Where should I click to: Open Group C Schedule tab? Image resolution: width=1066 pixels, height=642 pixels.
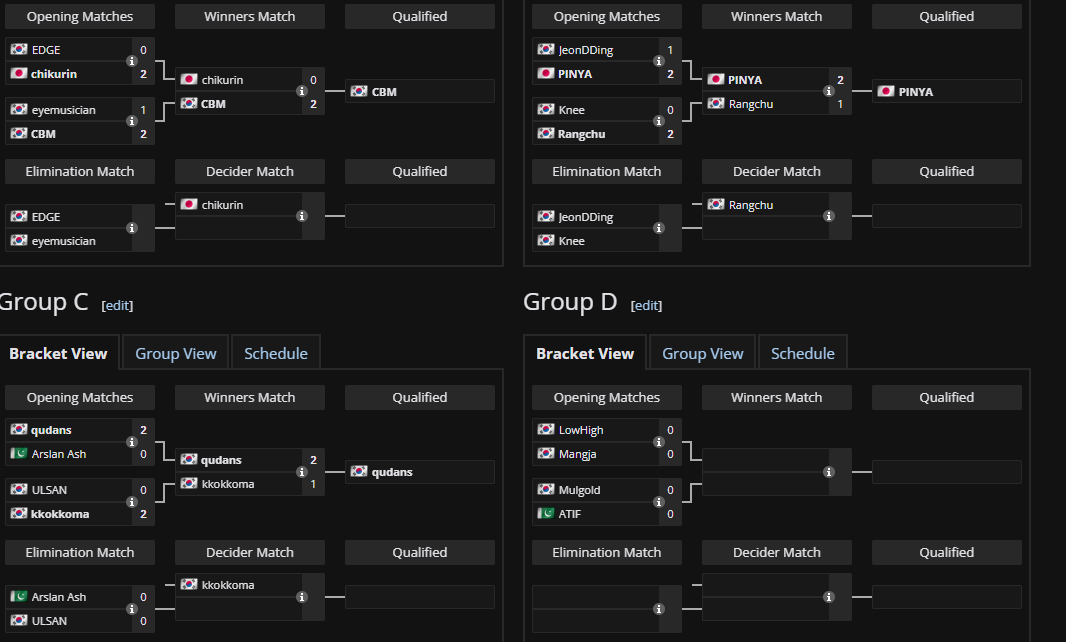point(276,353)
